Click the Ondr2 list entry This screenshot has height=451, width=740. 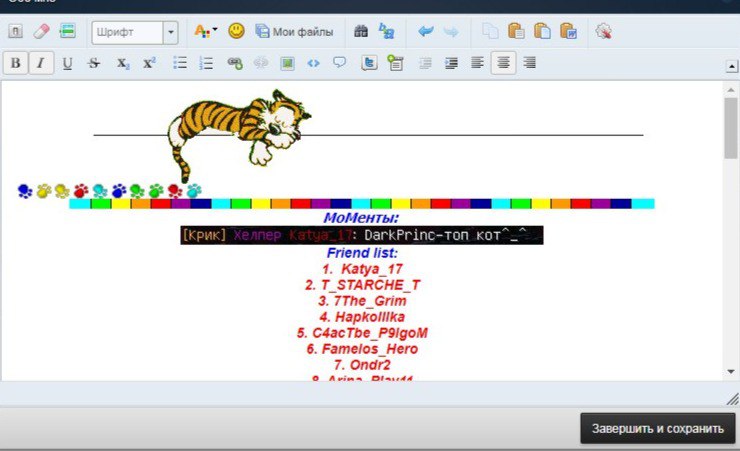click(362, 365)
